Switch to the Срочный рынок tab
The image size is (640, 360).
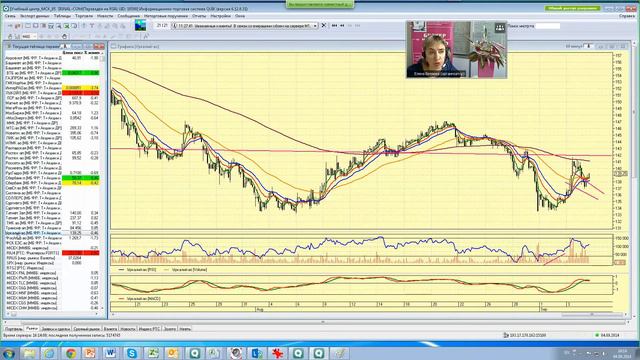(87, 329)
